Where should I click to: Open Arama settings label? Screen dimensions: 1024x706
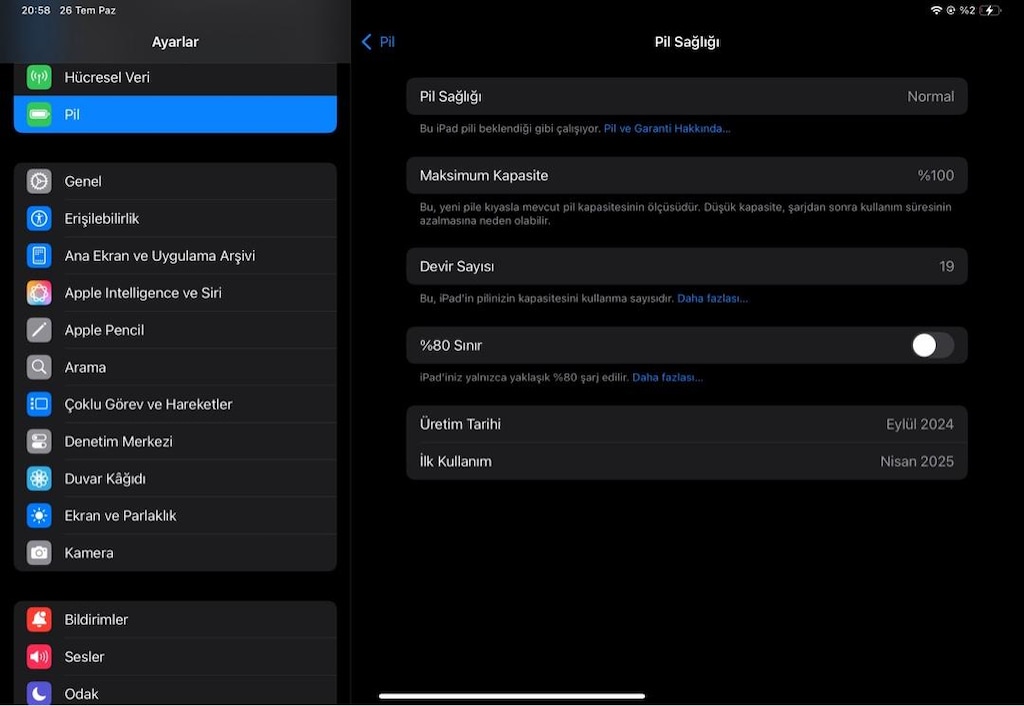[x=85, y=367]
